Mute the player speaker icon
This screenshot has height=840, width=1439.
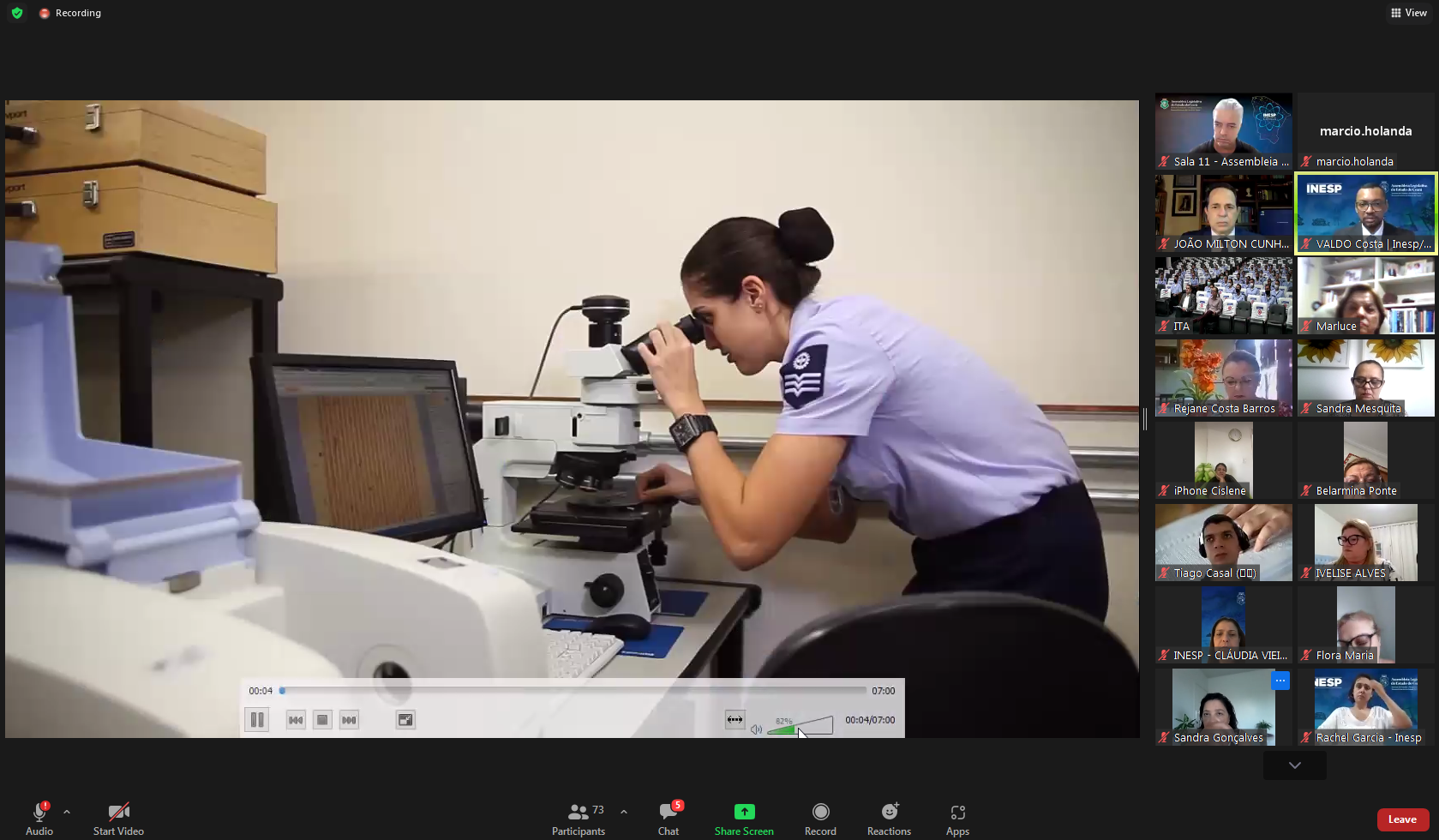coord(756,729)
